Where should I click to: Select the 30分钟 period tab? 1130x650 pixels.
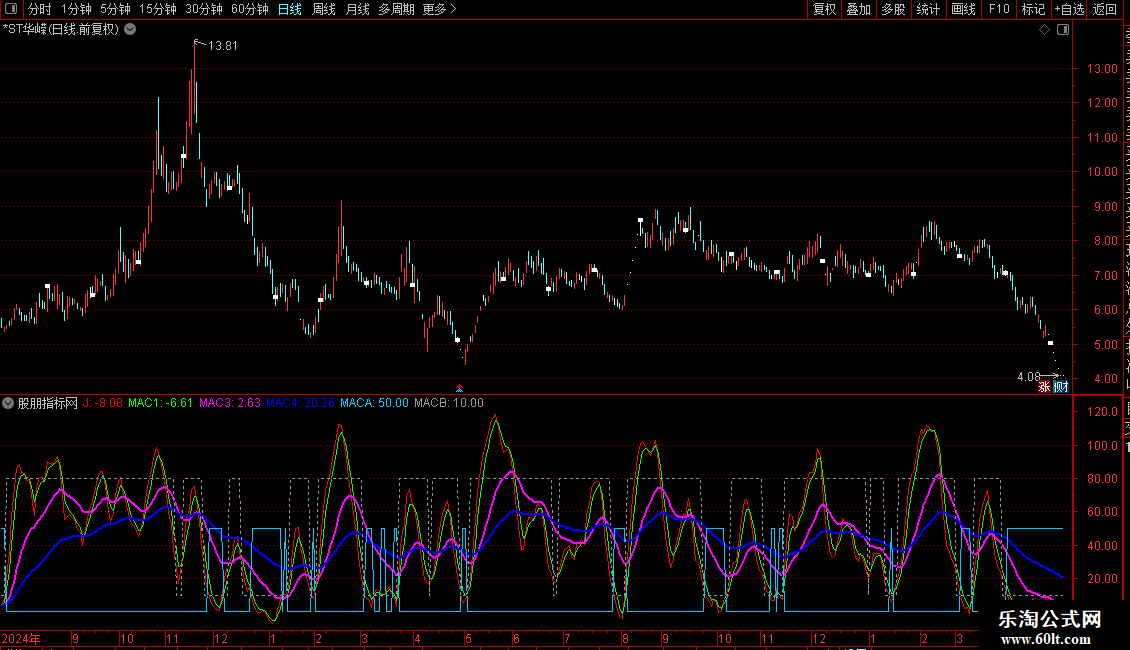point(204,9)
